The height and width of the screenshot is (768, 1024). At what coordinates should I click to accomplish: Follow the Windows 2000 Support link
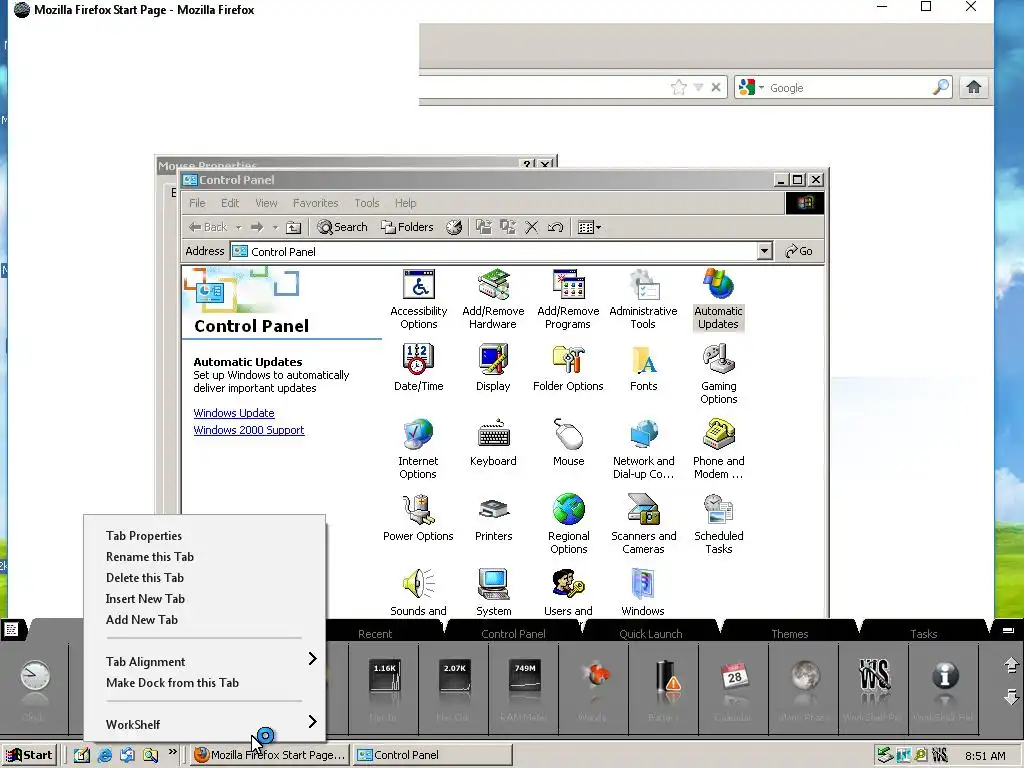tap(249, 430)
